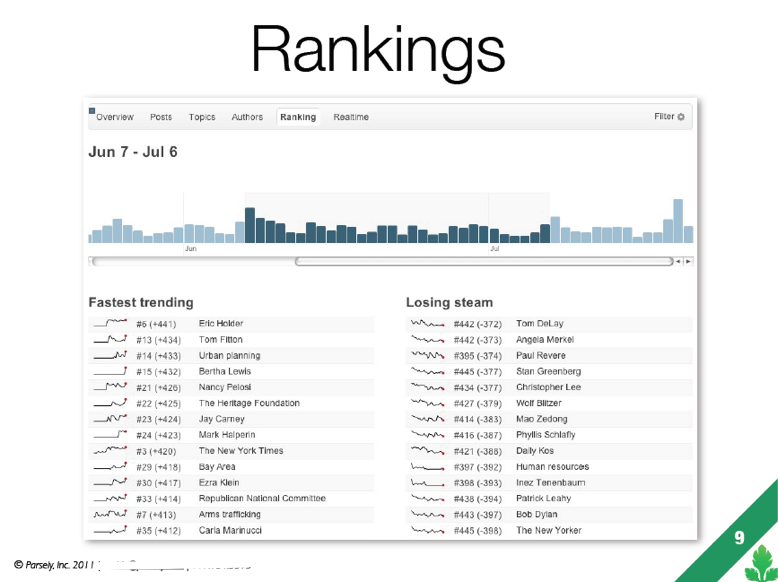778x582 pixels.
Task: Go to the Authors tab
Action: click(247, 117)
